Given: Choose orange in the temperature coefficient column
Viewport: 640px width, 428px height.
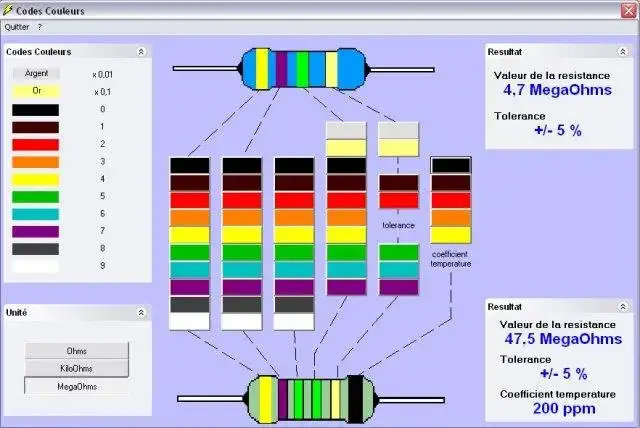Looking at the screenshot, I should coord(451,218).
